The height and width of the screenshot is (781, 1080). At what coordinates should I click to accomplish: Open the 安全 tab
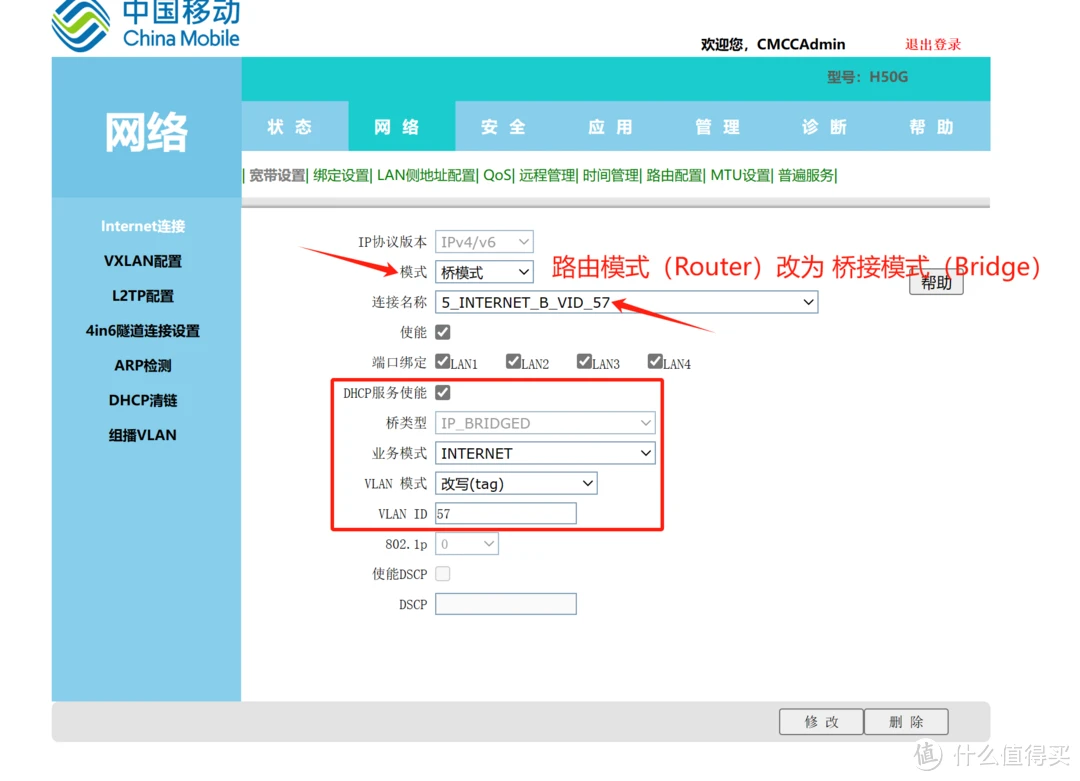coord(502,126)
